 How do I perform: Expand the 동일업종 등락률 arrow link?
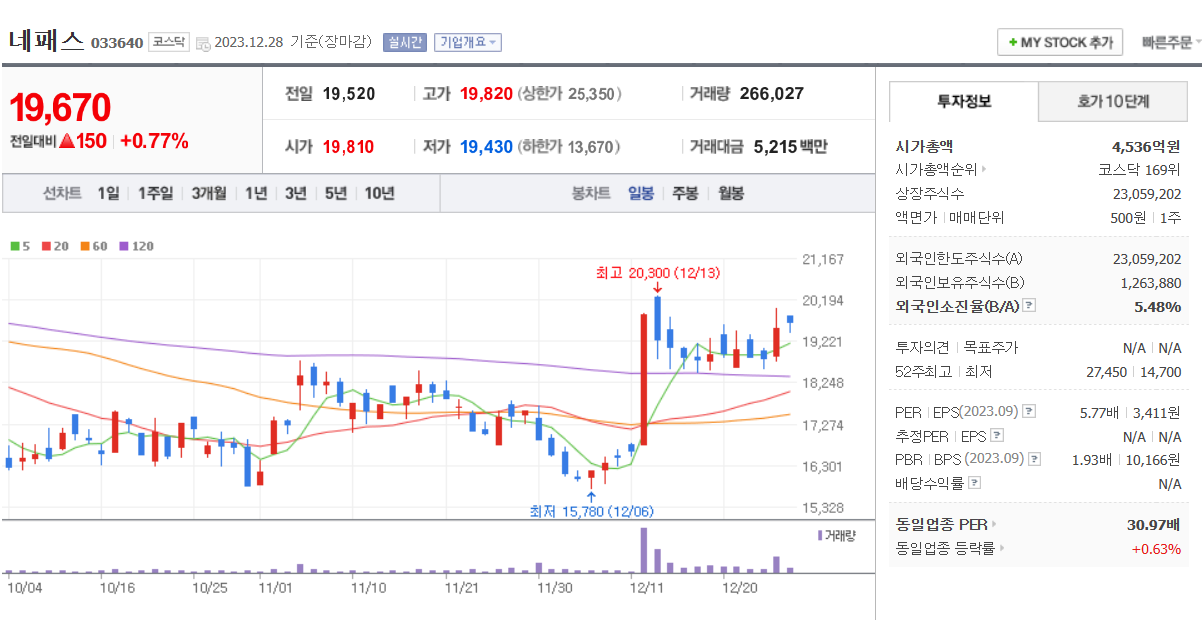[1002, 548]
